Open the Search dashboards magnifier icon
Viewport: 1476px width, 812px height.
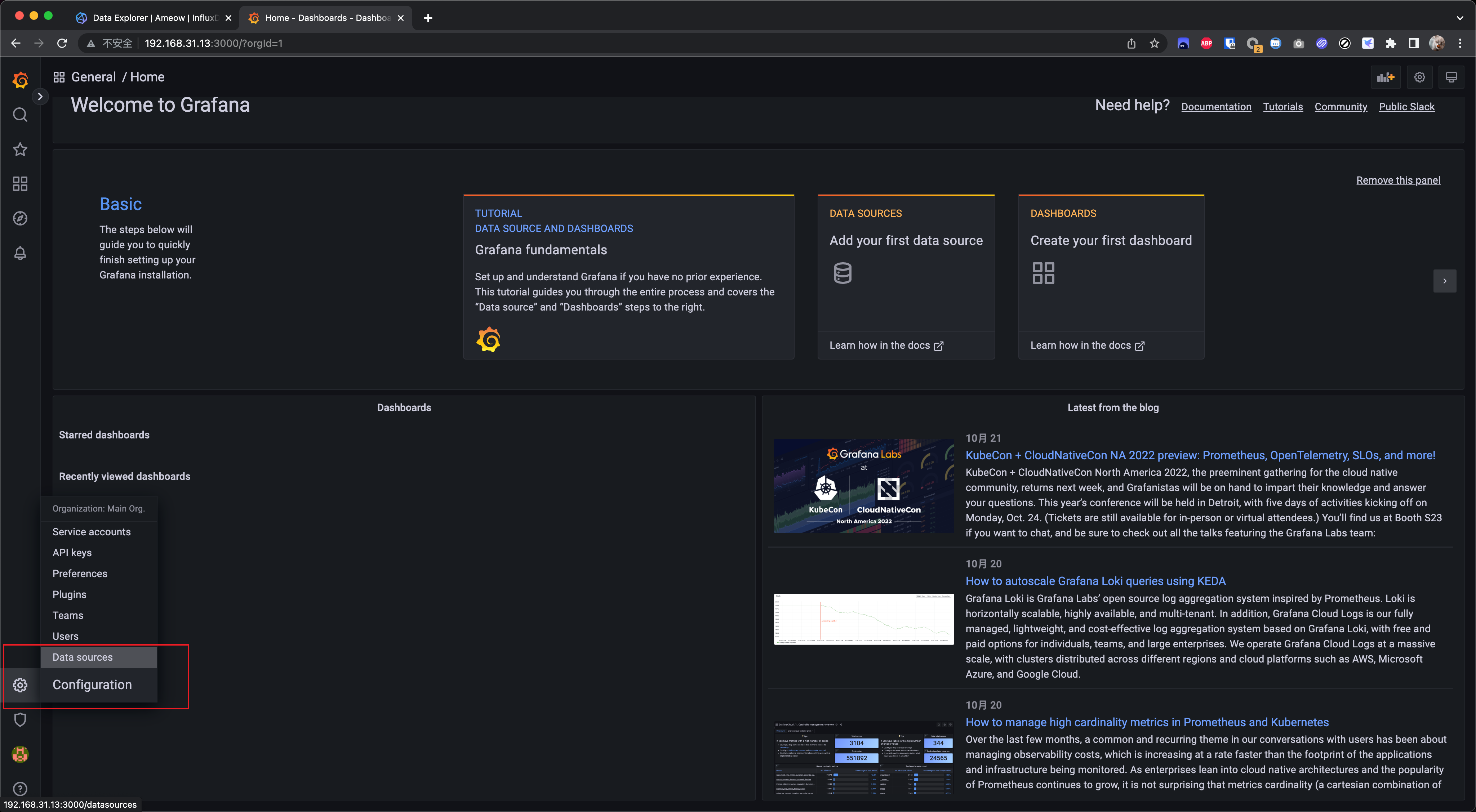click(x=20, y=115)
